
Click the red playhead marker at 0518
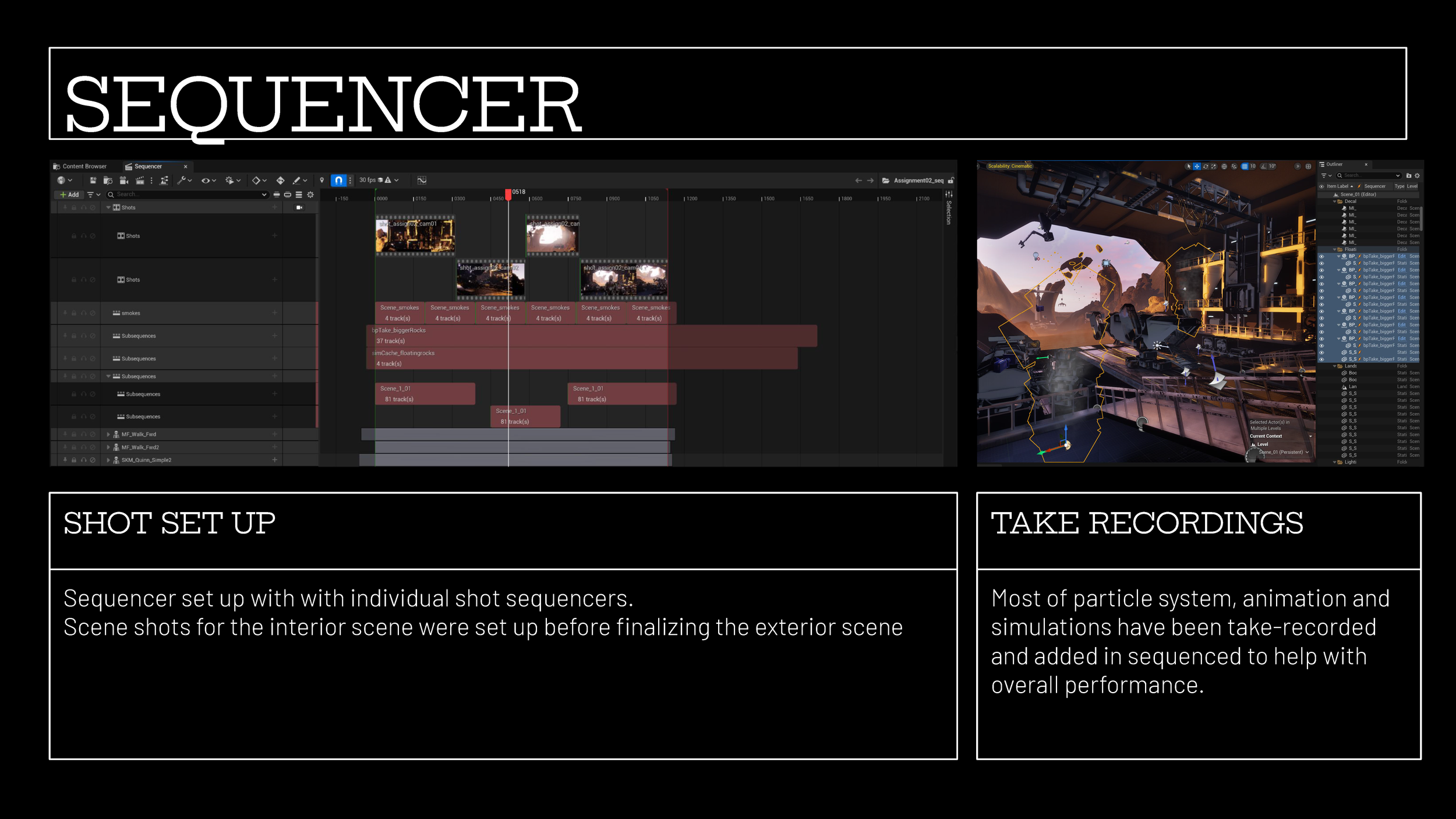click(508, 194)
